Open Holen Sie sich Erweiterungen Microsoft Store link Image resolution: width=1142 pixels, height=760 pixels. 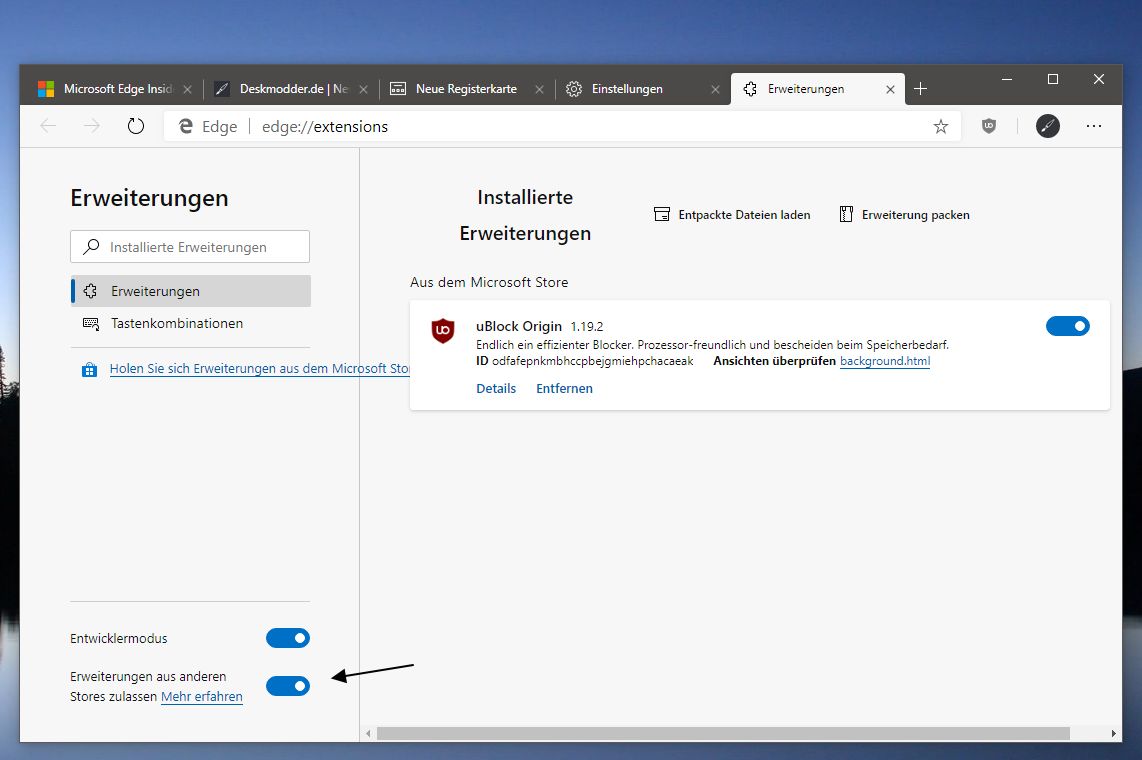(x=259, y=368)
